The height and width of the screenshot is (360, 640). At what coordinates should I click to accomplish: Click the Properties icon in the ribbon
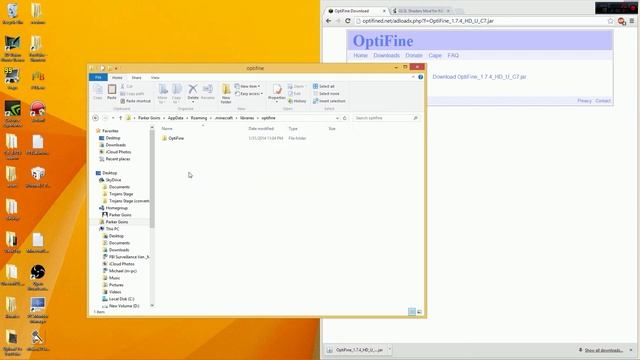[277, 89]
